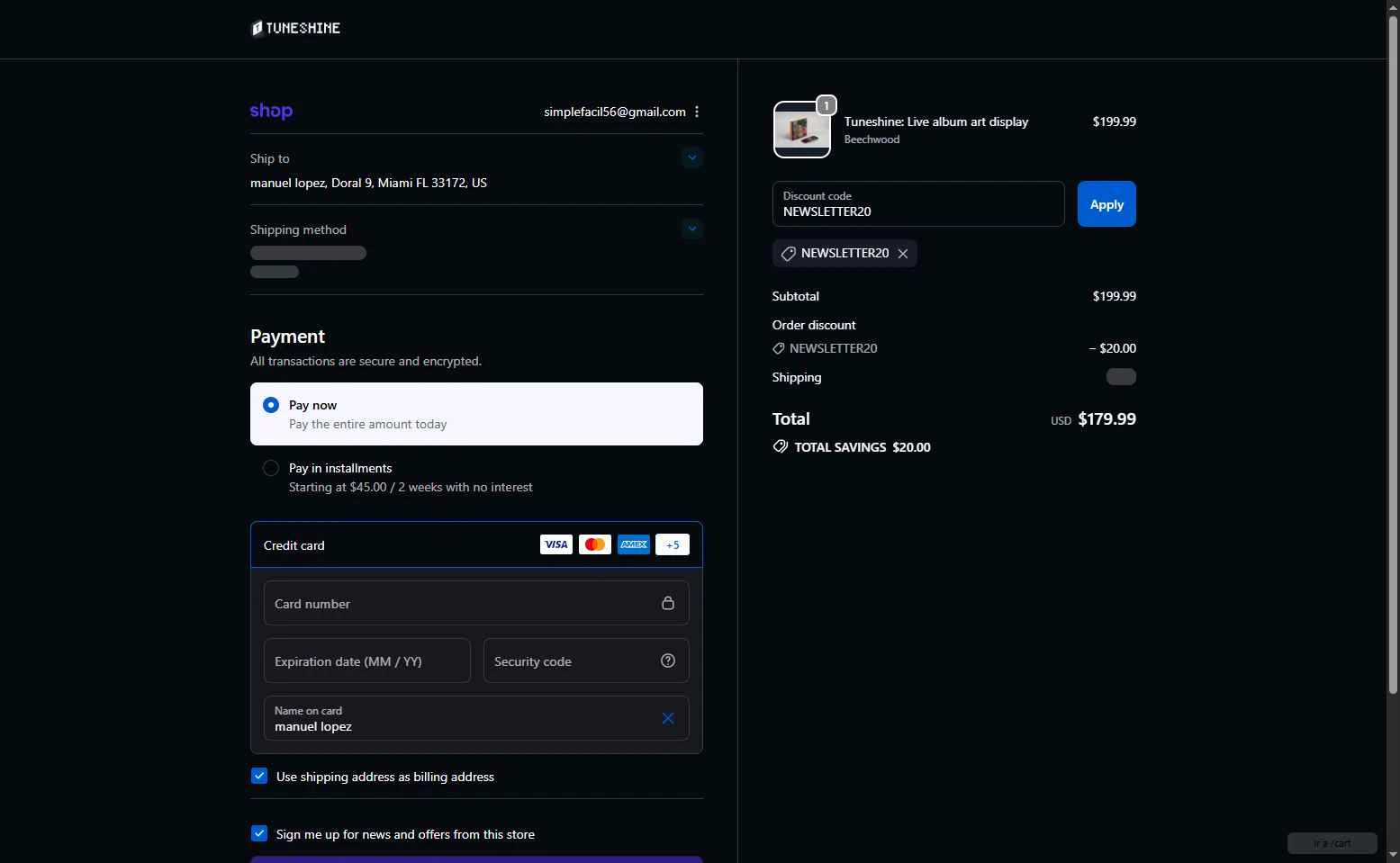Viewport: 1400px width, 863px height.
Task: Click the address manuel lopez, Doral 9
Action: [x=368, y=183]
